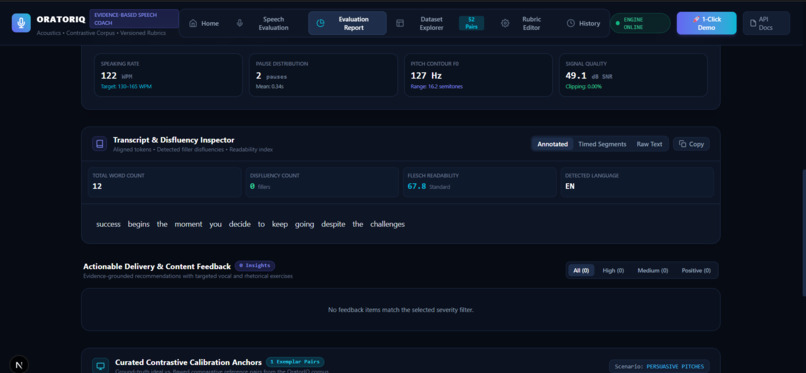Select the Evaluation Report tab
The height and width of the screenshot is (373, 806).
(347, 23)
